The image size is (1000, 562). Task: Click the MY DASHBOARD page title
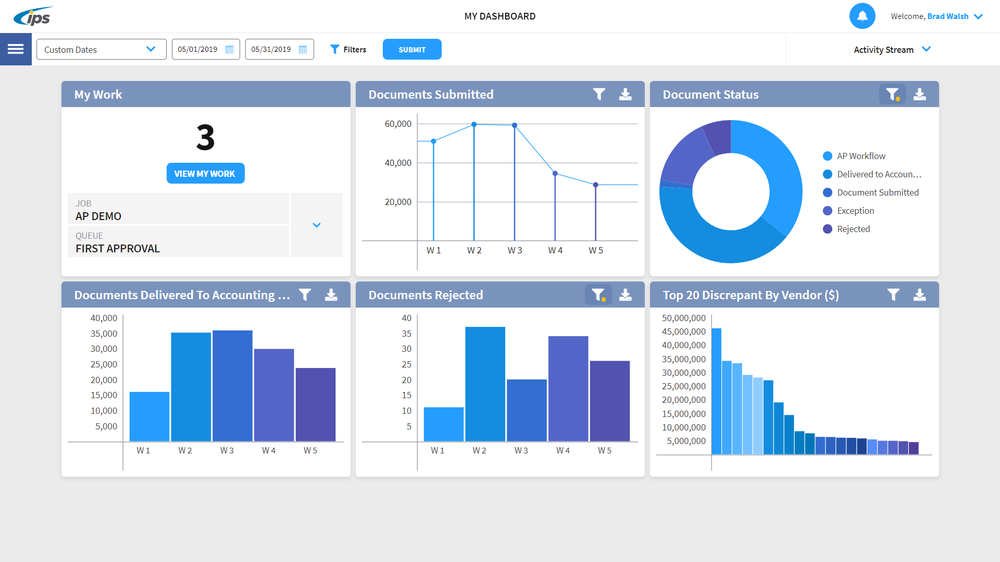500,16
